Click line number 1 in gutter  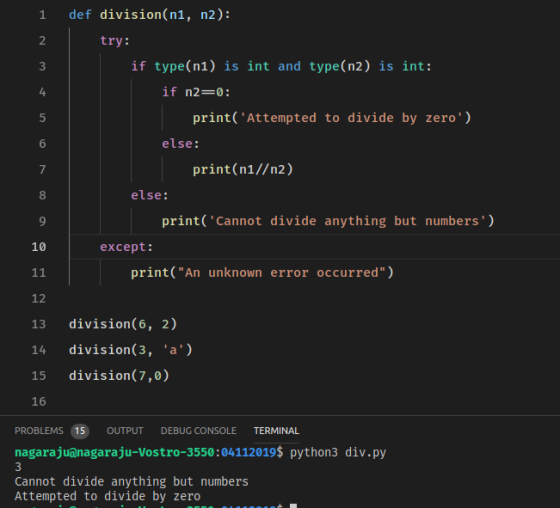click(x=42, y=15)
